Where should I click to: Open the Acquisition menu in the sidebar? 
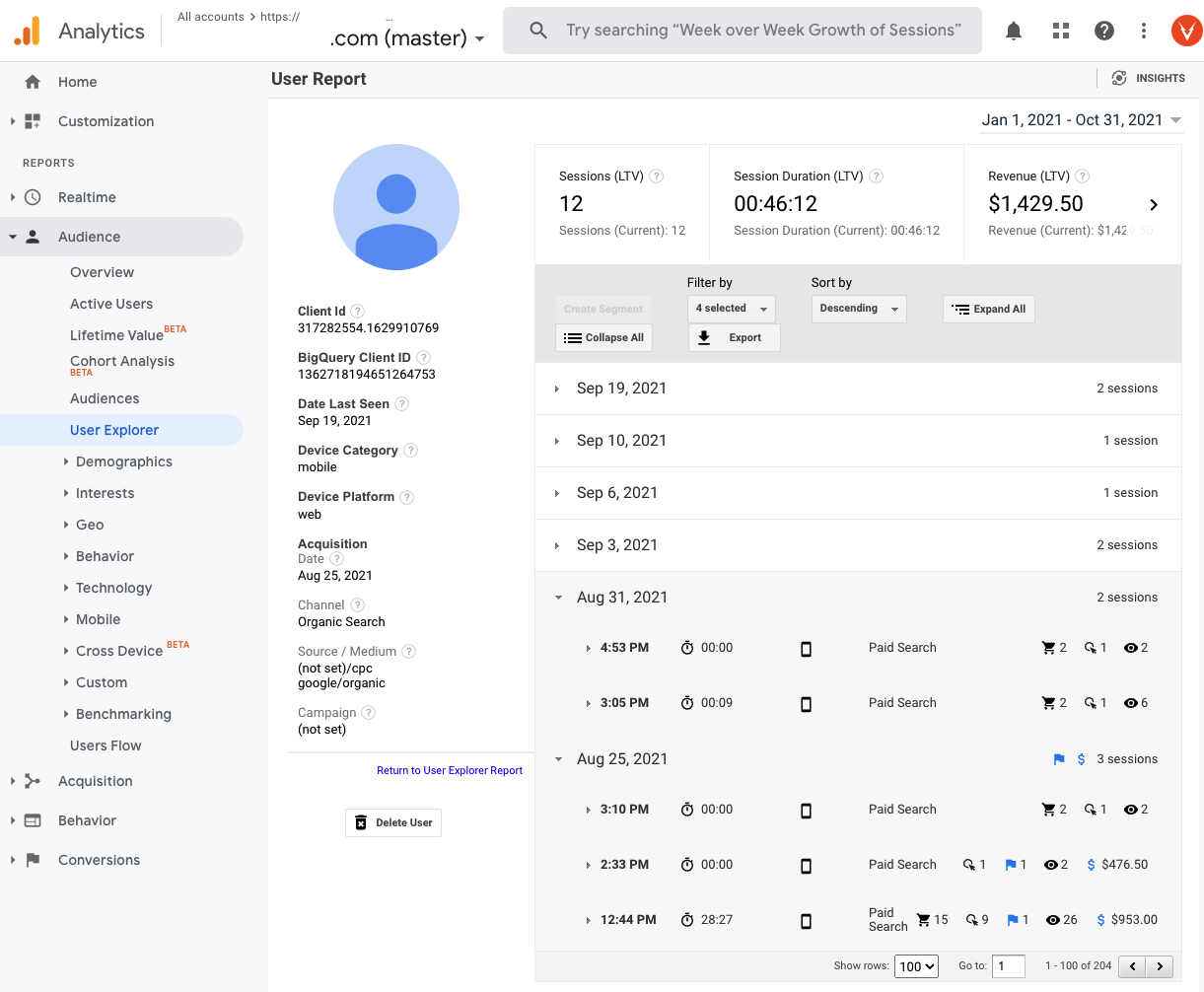pyautogui.click(x=94, y=781)
